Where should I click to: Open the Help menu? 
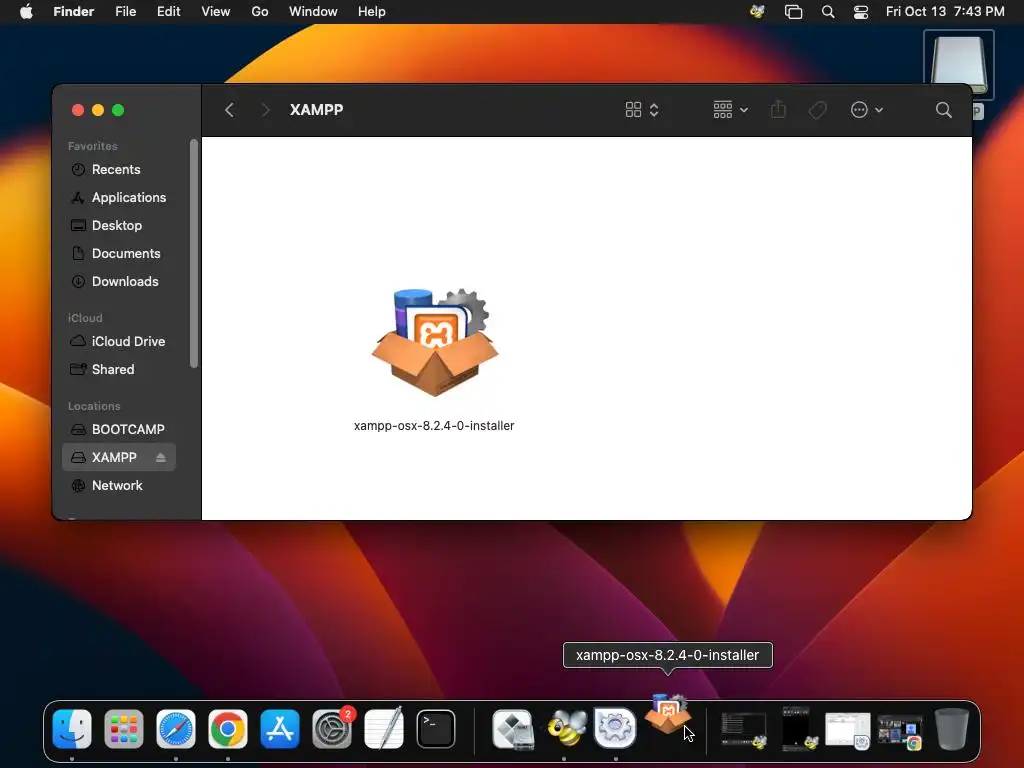(x=372, y=12)
